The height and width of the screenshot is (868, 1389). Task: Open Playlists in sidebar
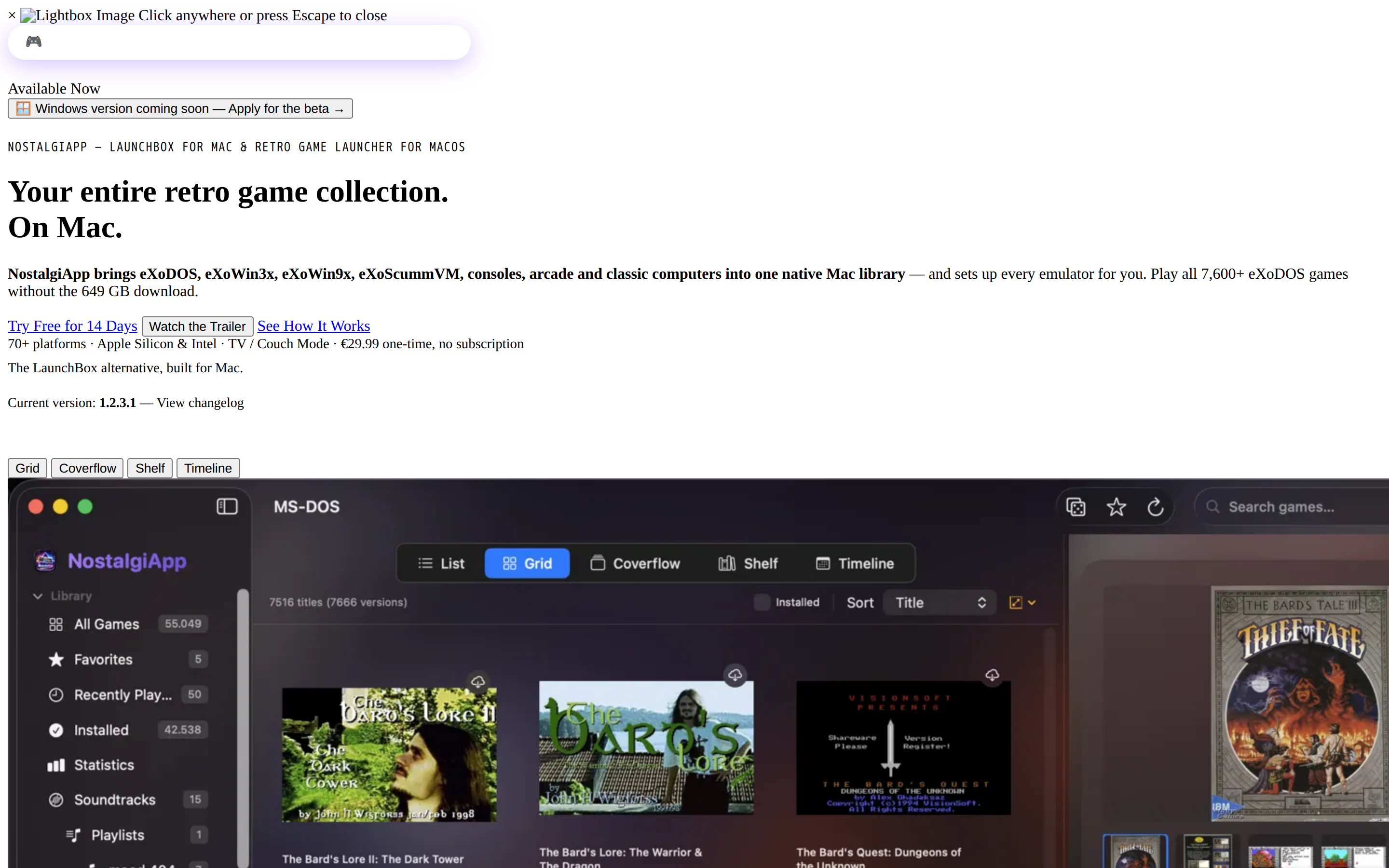point(136,835)
